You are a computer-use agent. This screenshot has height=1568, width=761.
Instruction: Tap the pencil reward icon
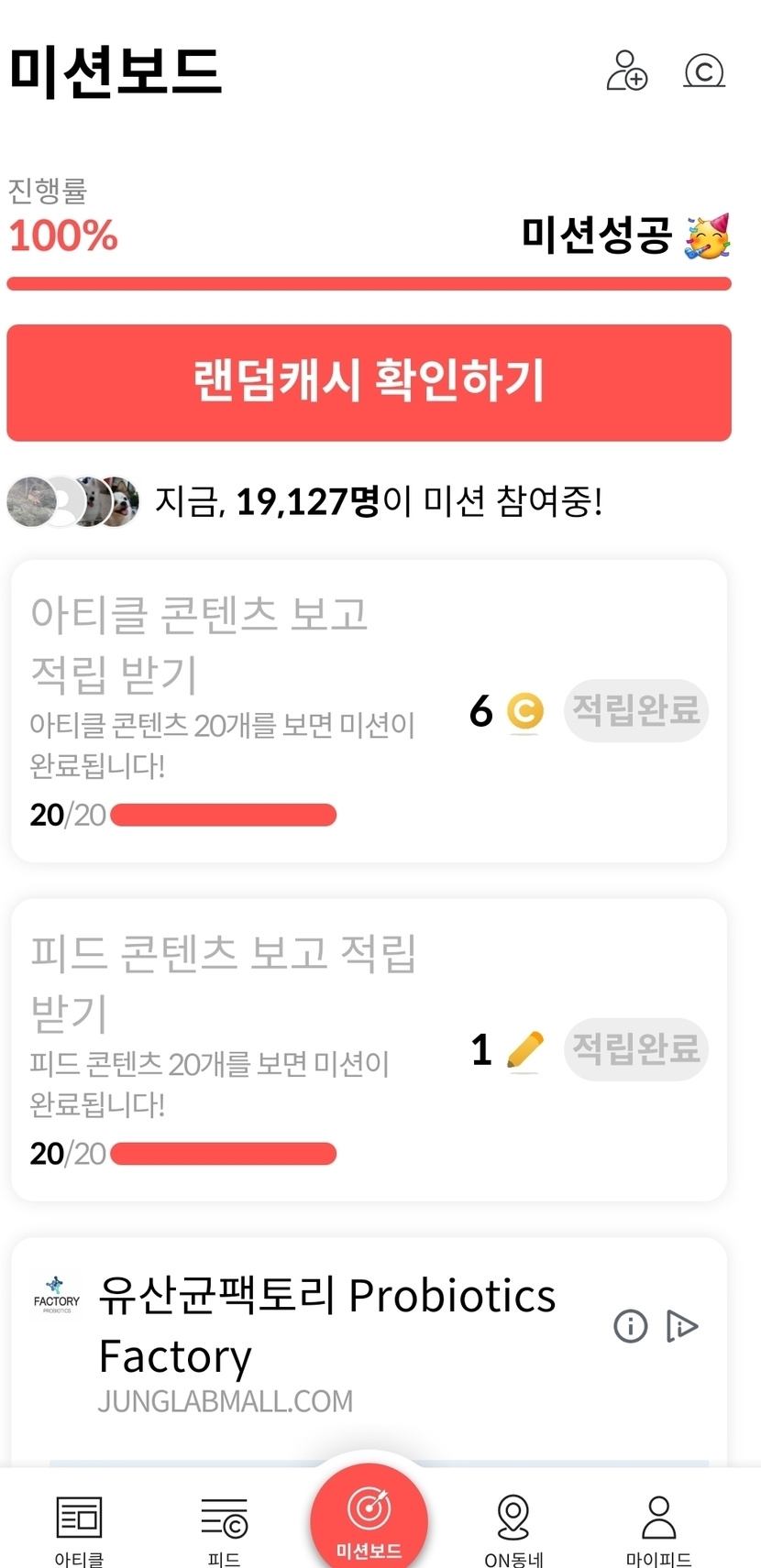(524, 1050)
